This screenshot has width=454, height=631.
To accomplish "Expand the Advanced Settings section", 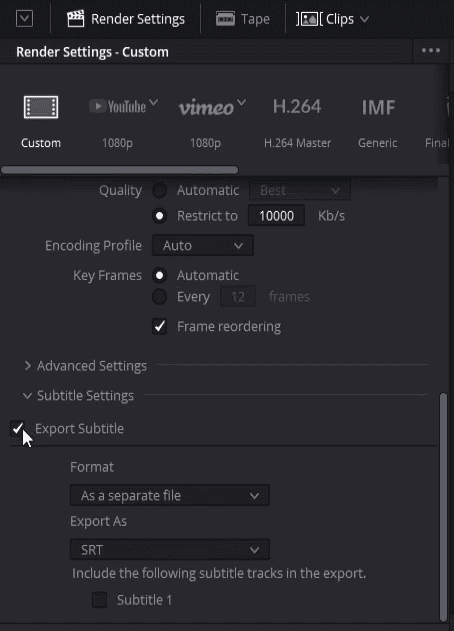I will point(85,366).
